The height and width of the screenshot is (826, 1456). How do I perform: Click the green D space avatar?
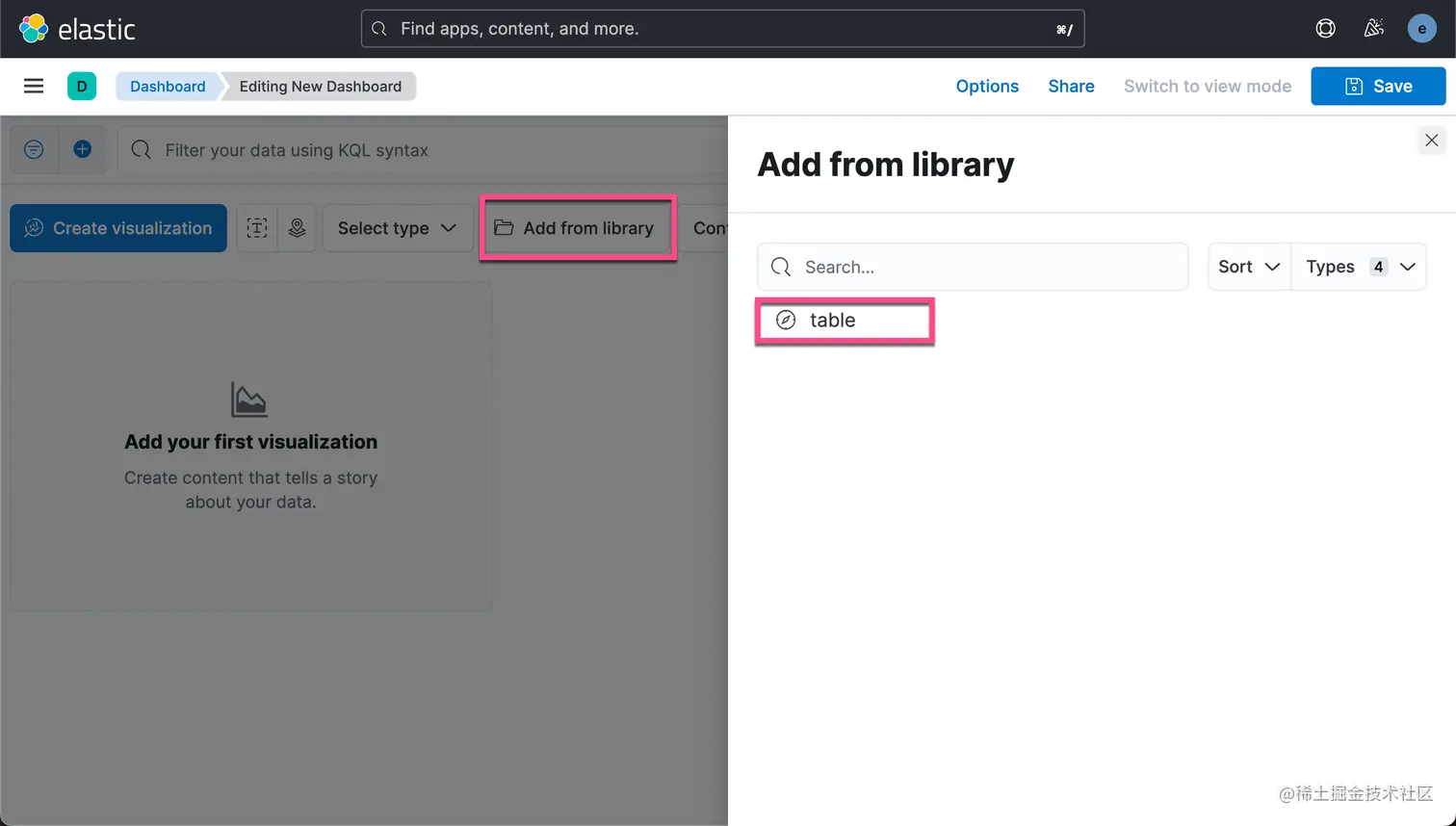point(82,86)
